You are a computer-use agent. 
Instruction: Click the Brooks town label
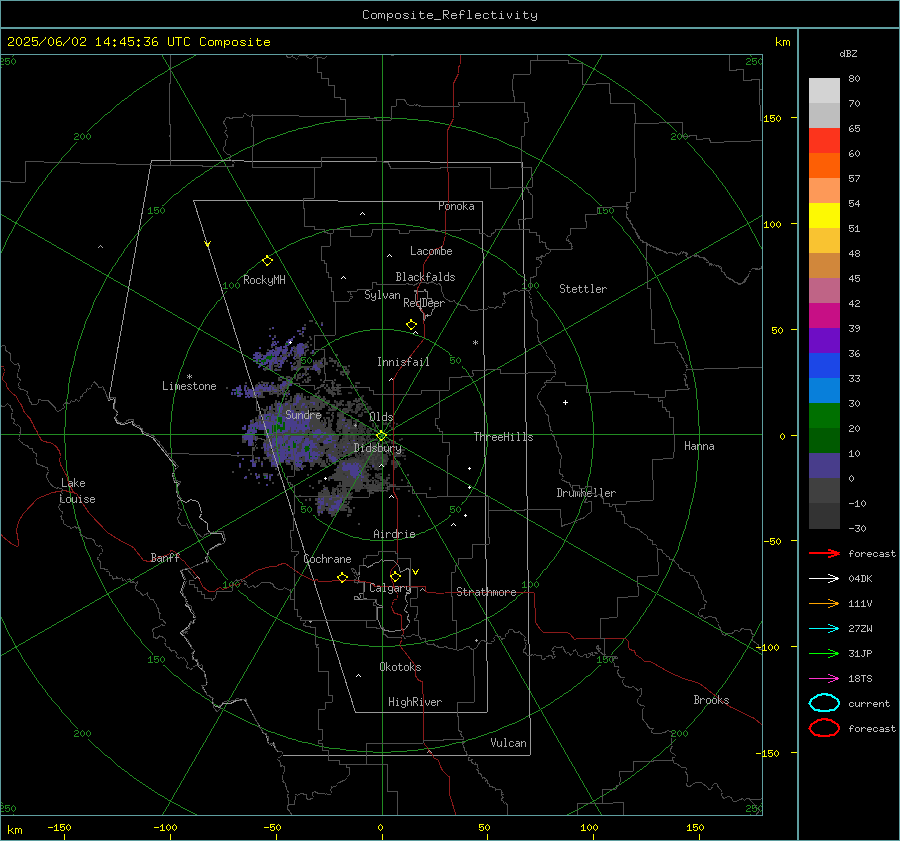click(x=711, y=700)
